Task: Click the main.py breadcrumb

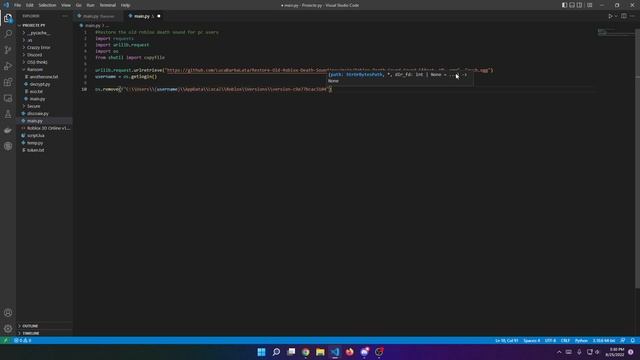Action: (93, 25)
